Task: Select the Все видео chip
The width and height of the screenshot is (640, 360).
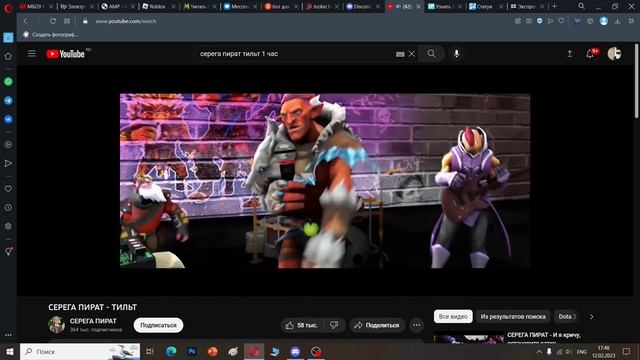Action: (453, 316)
